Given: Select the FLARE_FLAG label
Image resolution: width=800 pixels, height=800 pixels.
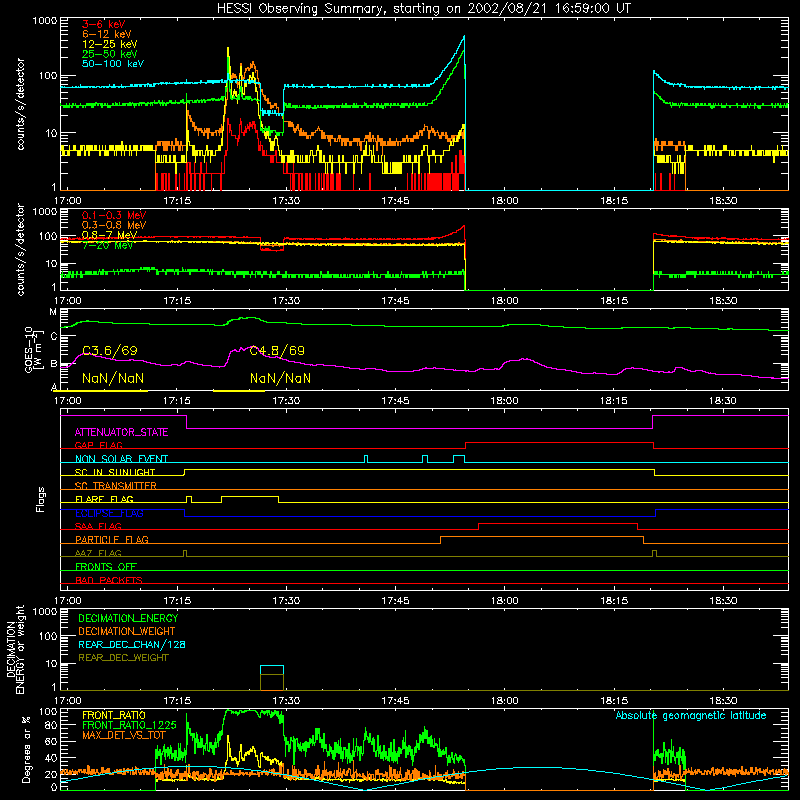Looking at the screenshot, I should coord(104,499).
